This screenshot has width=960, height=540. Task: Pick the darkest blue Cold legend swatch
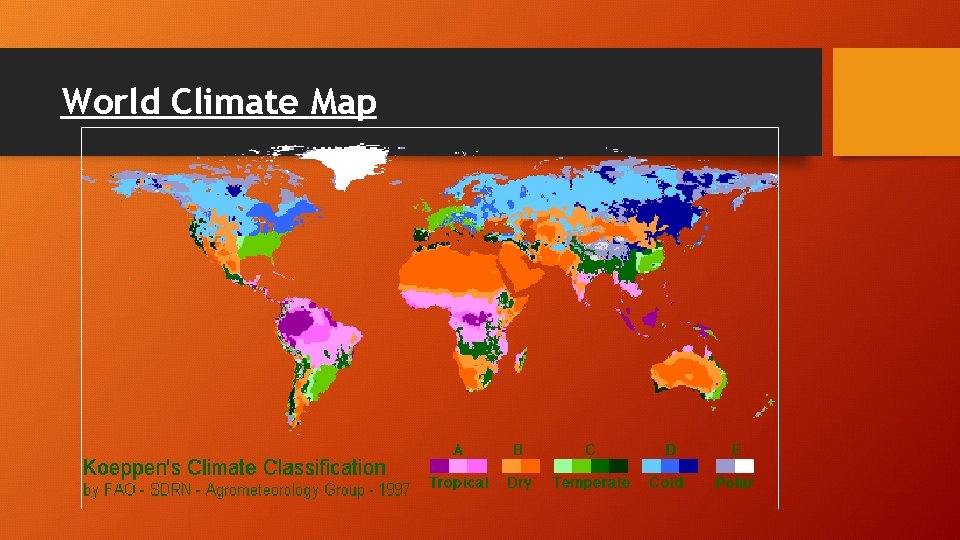tap(688, 466)
